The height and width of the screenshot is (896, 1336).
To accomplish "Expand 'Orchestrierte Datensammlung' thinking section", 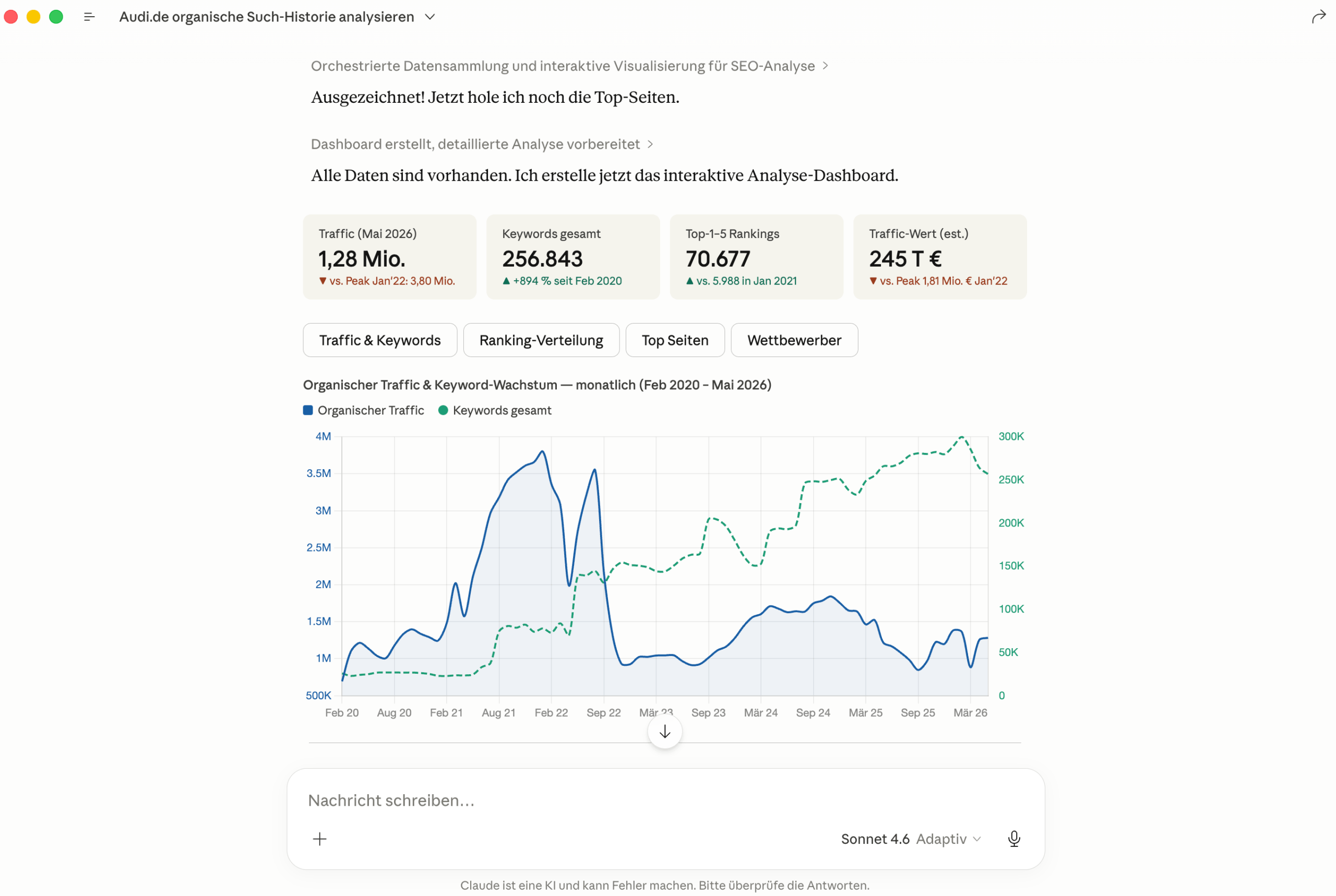I will coord(569,66).
